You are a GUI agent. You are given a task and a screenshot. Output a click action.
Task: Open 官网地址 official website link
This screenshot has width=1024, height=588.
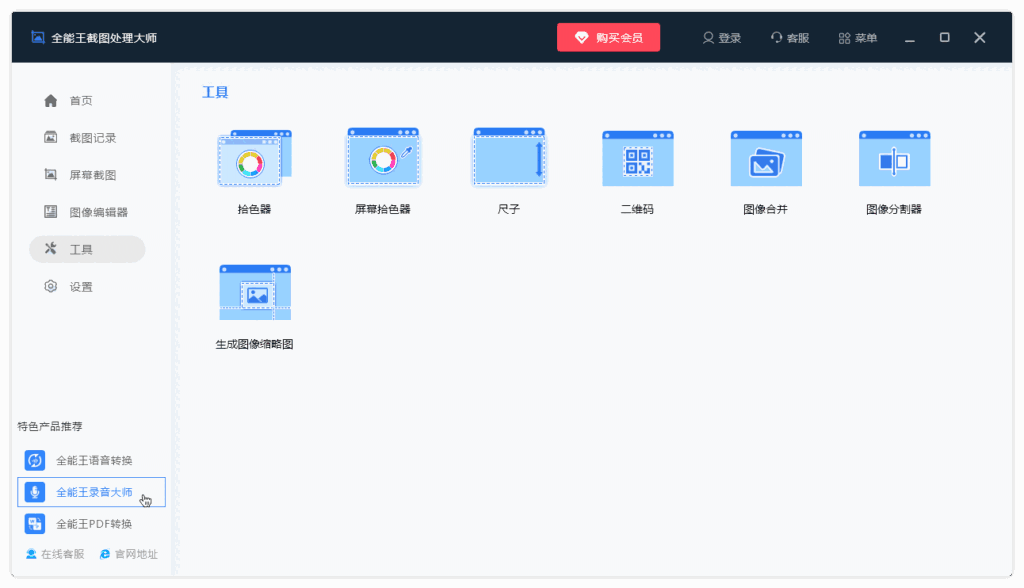point(130,553)
